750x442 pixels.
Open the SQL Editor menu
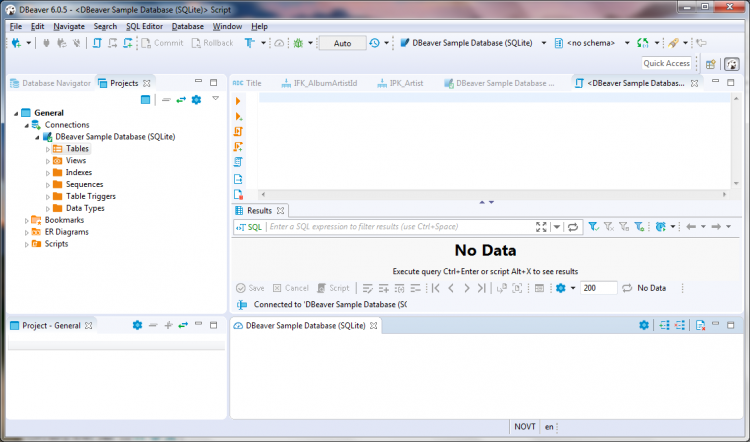(144, 26)
